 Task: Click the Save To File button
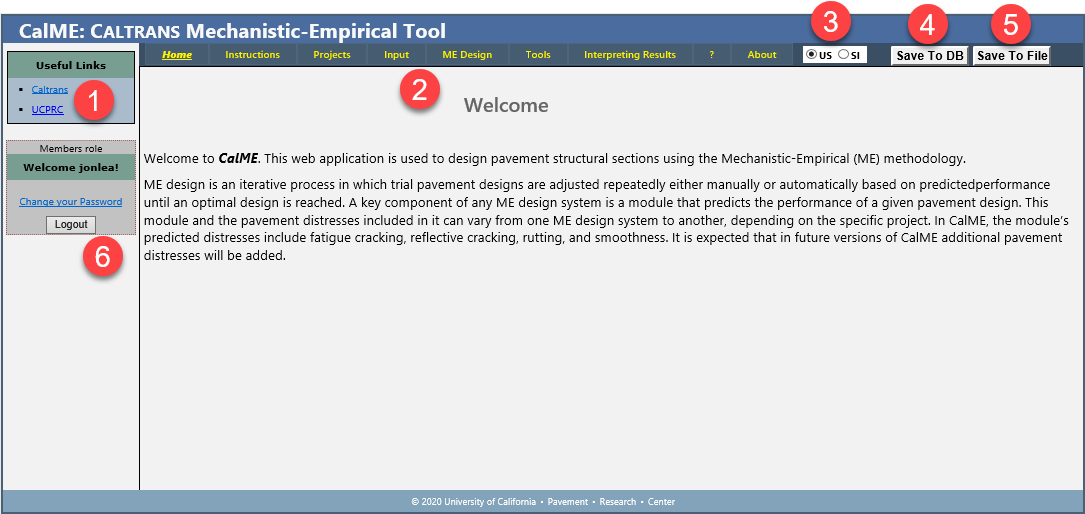[x=1012, y=56]
